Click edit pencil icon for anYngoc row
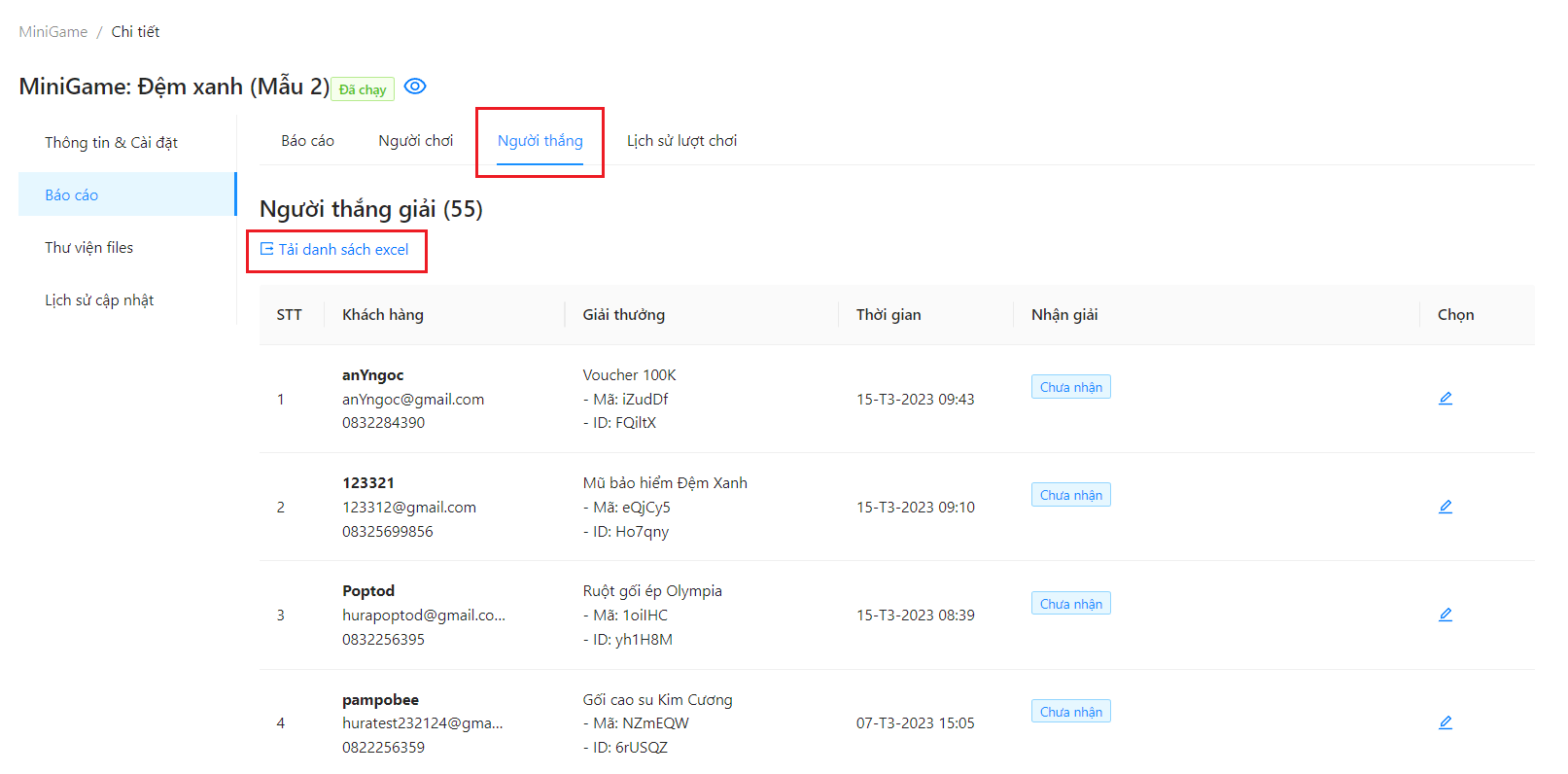 point(1446,399)
